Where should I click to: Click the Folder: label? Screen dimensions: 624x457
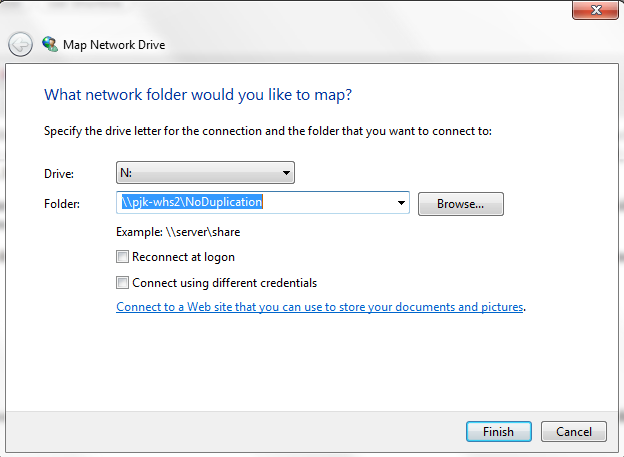[62, 203]
